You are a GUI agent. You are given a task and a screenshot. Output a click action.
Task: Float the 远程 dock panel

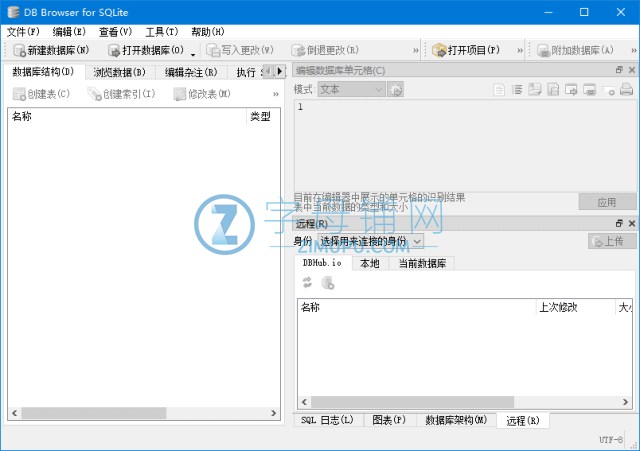click(619, 223)
